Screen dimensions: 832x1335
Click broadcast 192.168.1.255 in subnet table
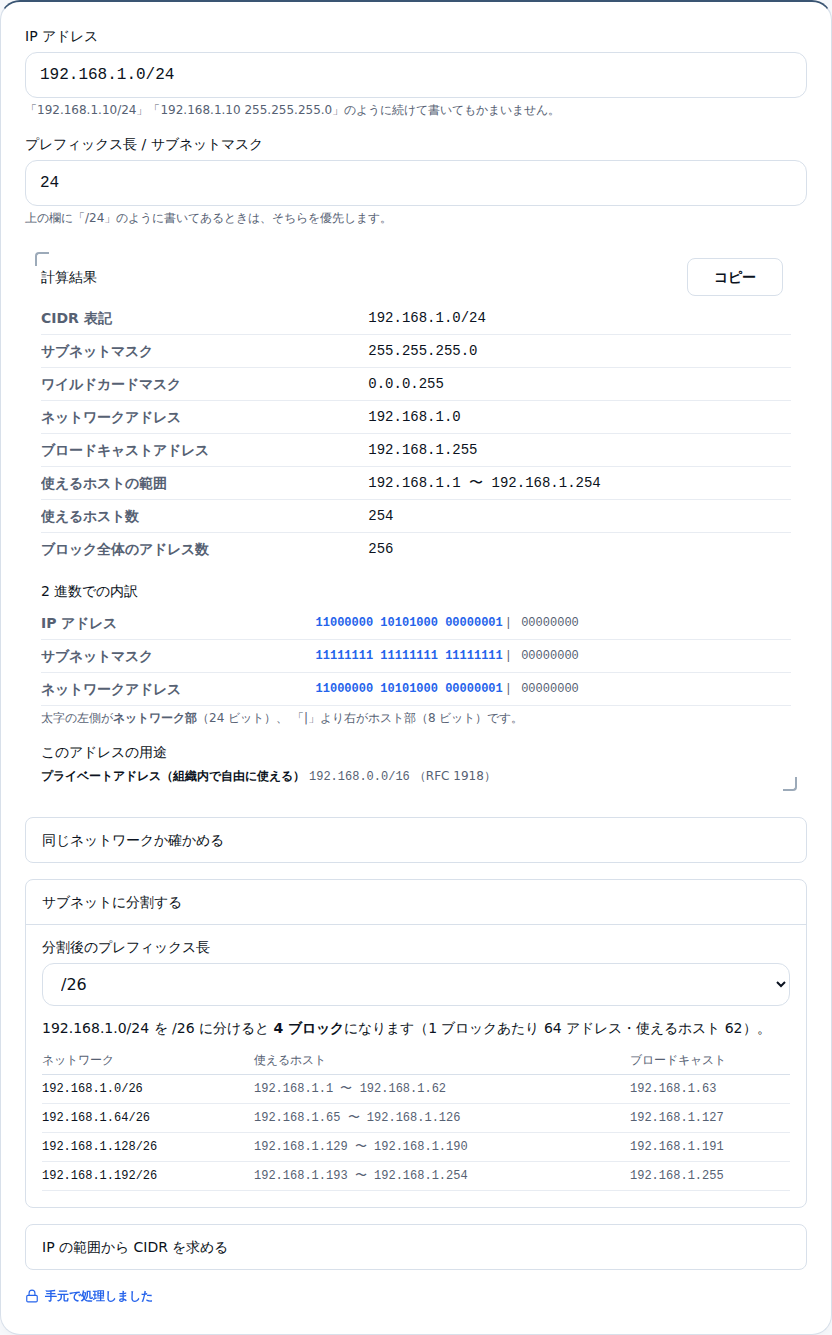(x=677, y=1176)
